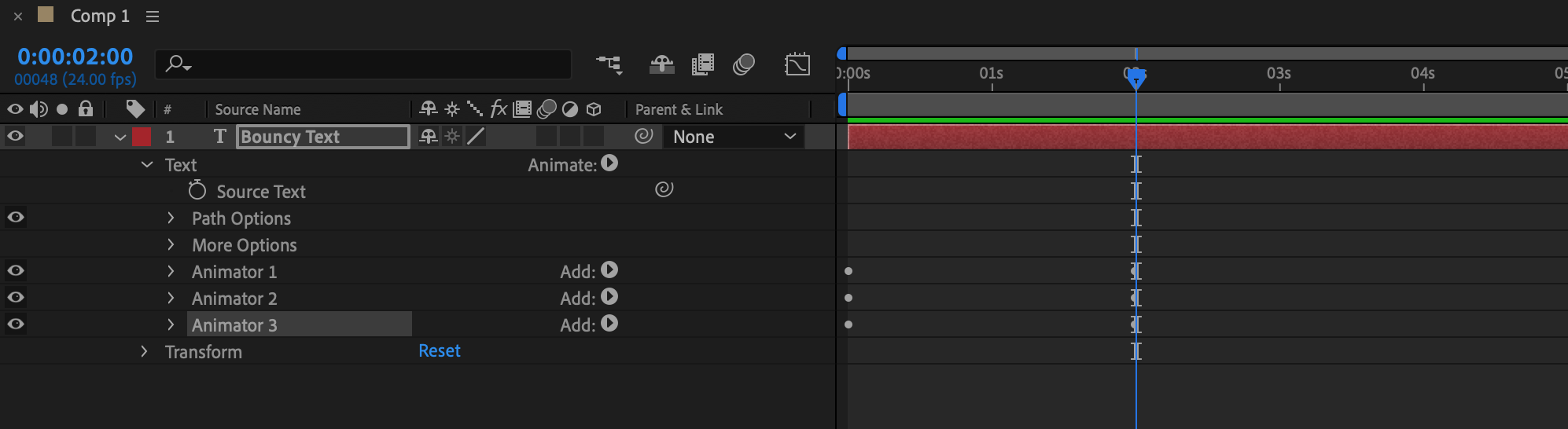This screenshot has height=429, width=1568.
Task: Toggle the shy layers switch
Action: coord(661,64)
